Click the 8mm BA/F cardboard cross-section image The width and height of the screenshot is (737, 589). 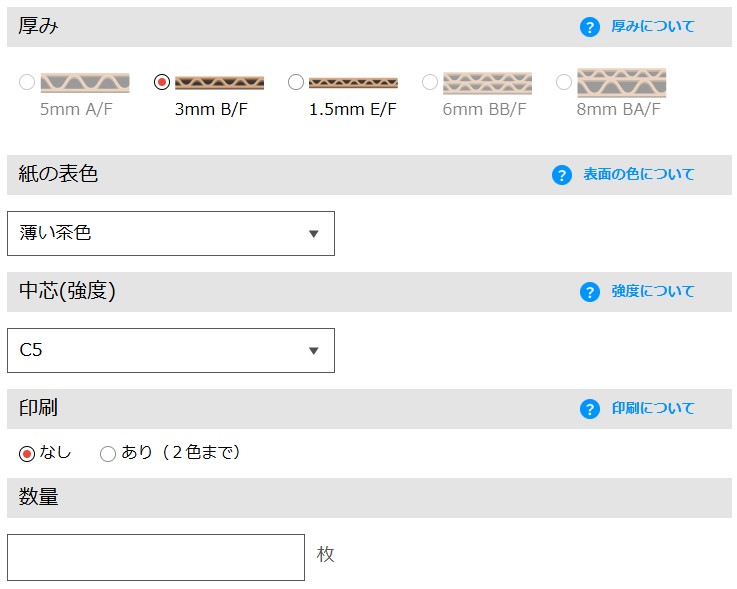point(621,82)
